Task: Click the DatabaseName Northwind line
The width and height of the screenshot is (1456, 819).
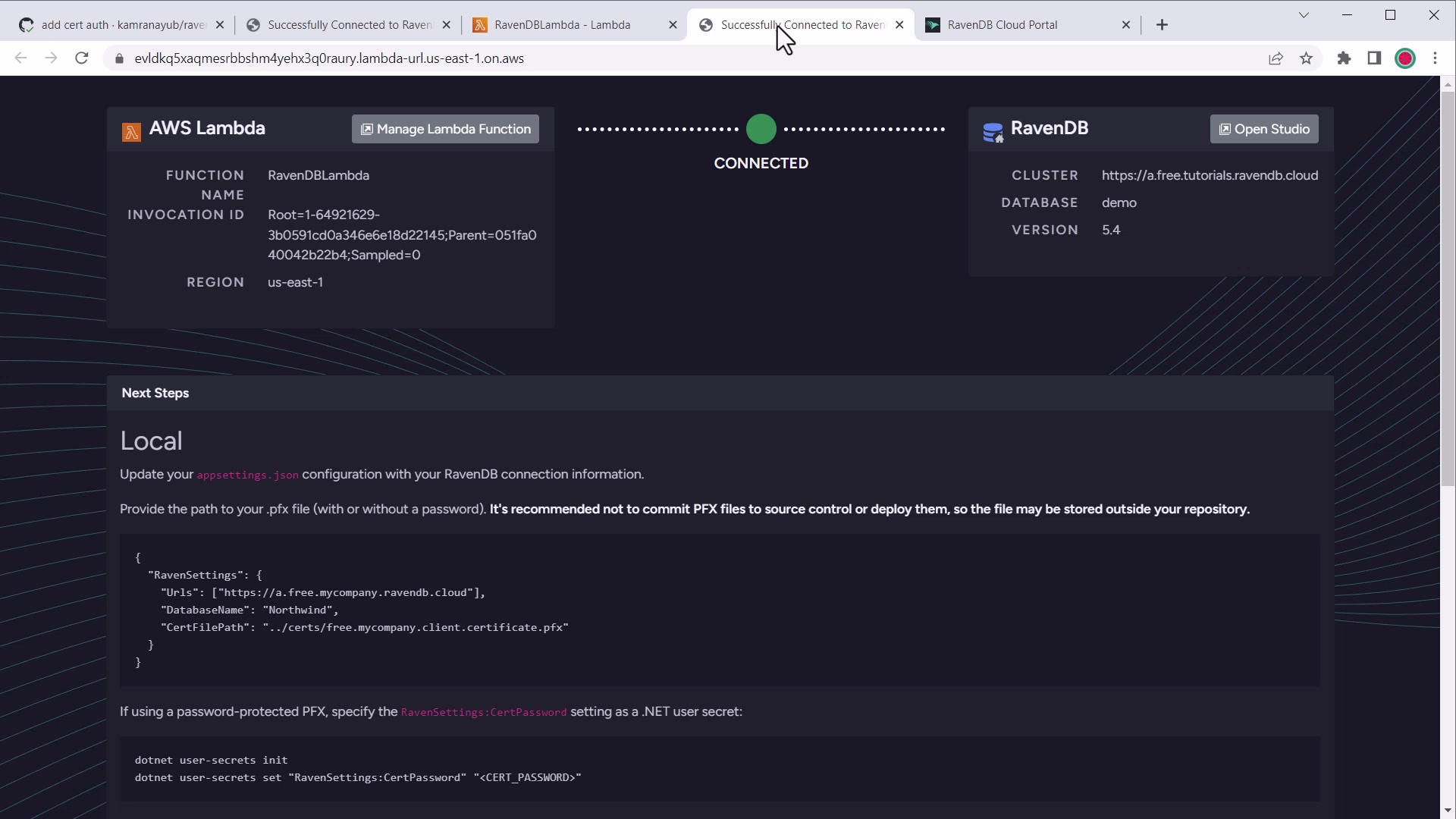Action: 249,610
